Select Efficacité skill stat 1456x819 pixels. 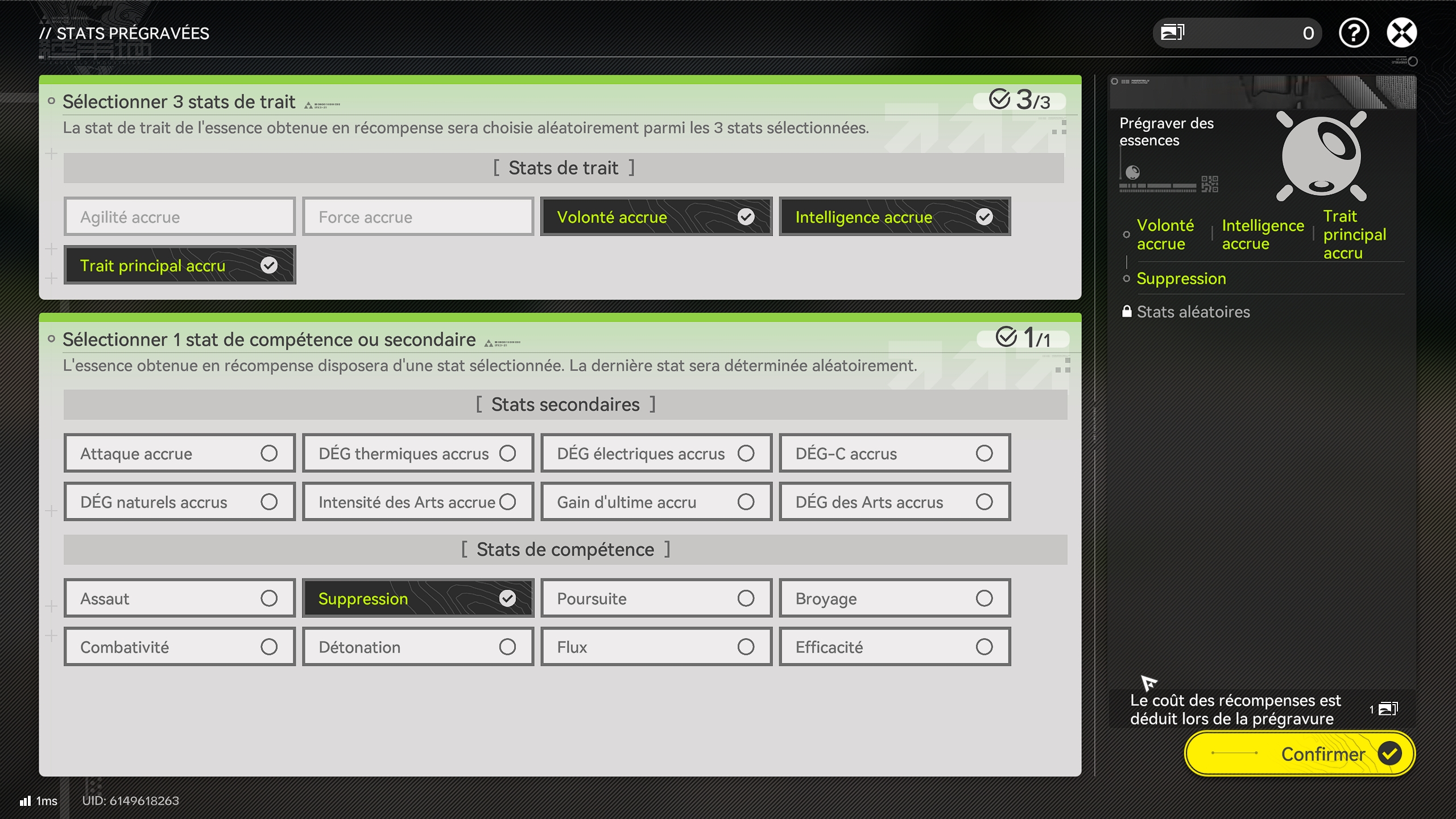(x=894, y=647)
